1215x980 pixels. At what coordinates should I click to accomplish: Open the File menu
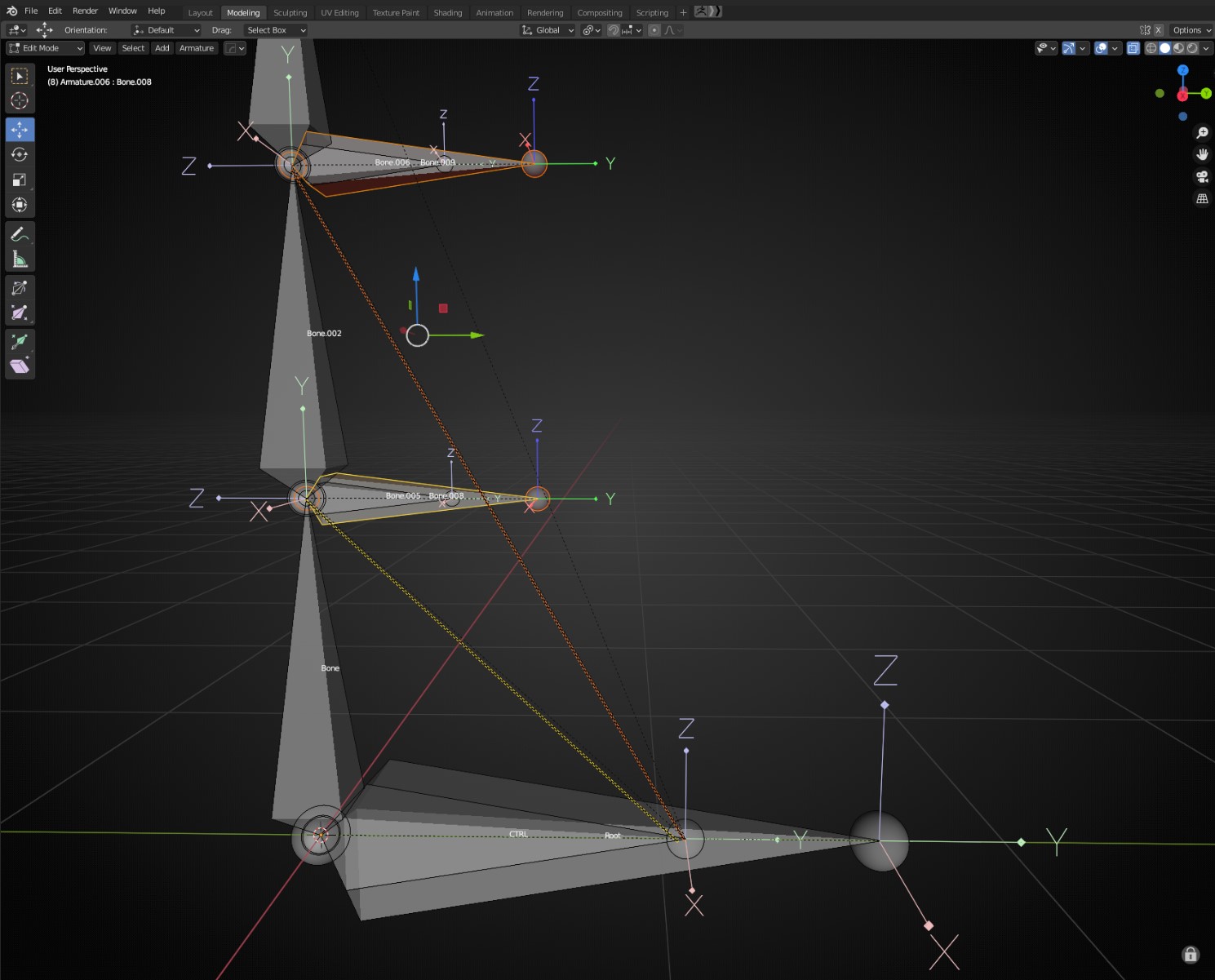tap(31, 11)
